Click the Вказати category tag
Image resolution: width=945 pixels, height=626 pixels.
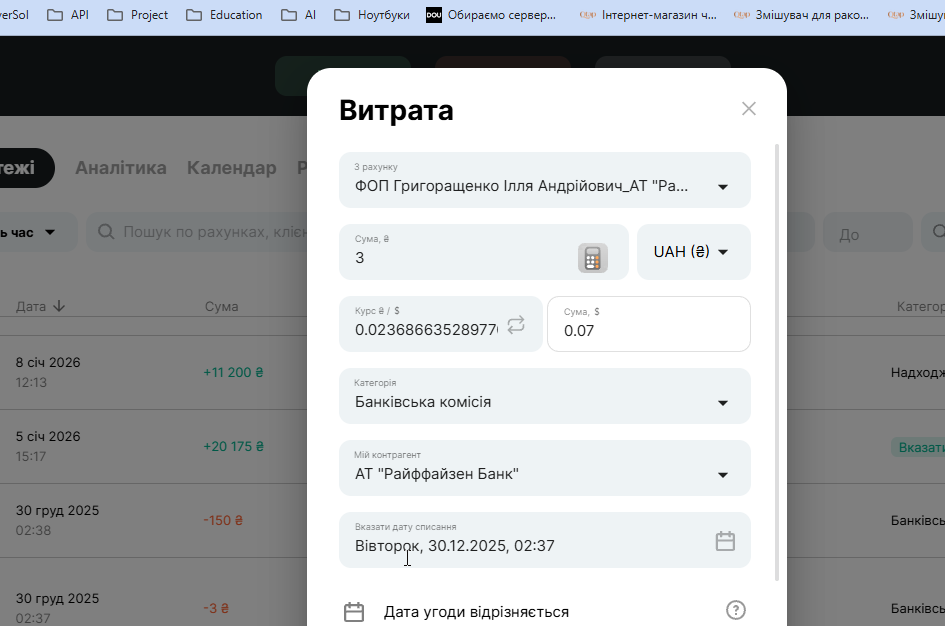point(918,447)
